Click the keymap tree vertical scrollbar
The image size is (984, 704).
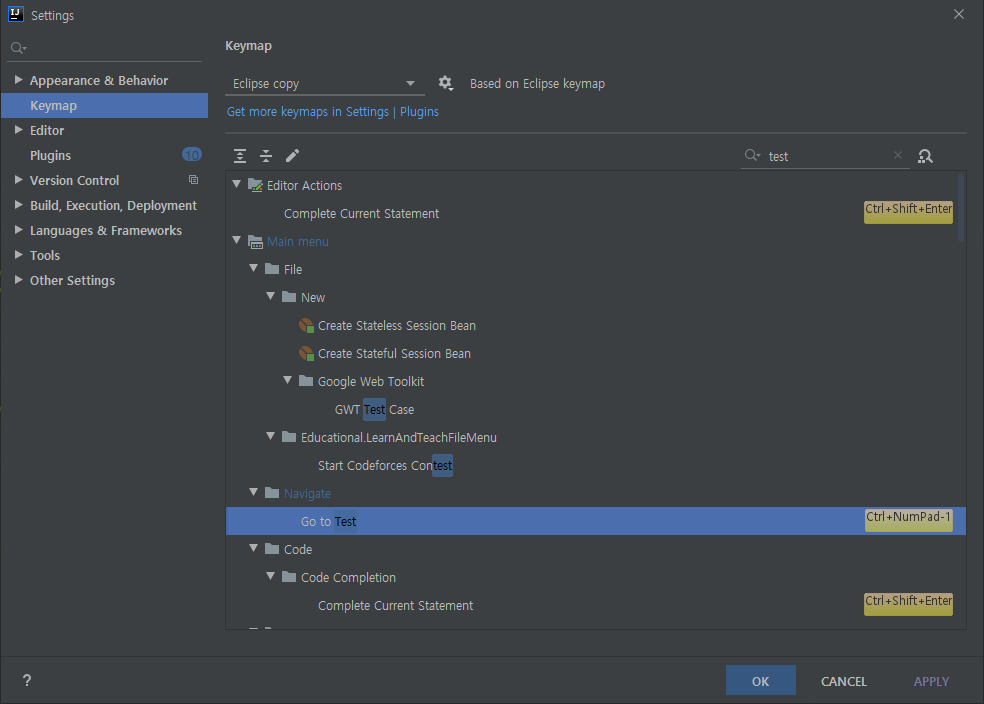[961, 207]
